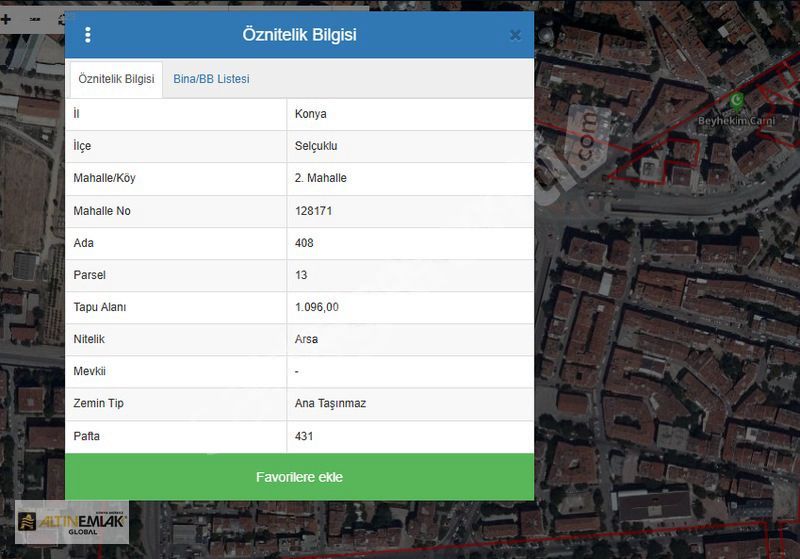Close the Öznitelik Bilgisi dialog
Image resolution: width=800 pixels, height=559 pixels.
point(515,35)
